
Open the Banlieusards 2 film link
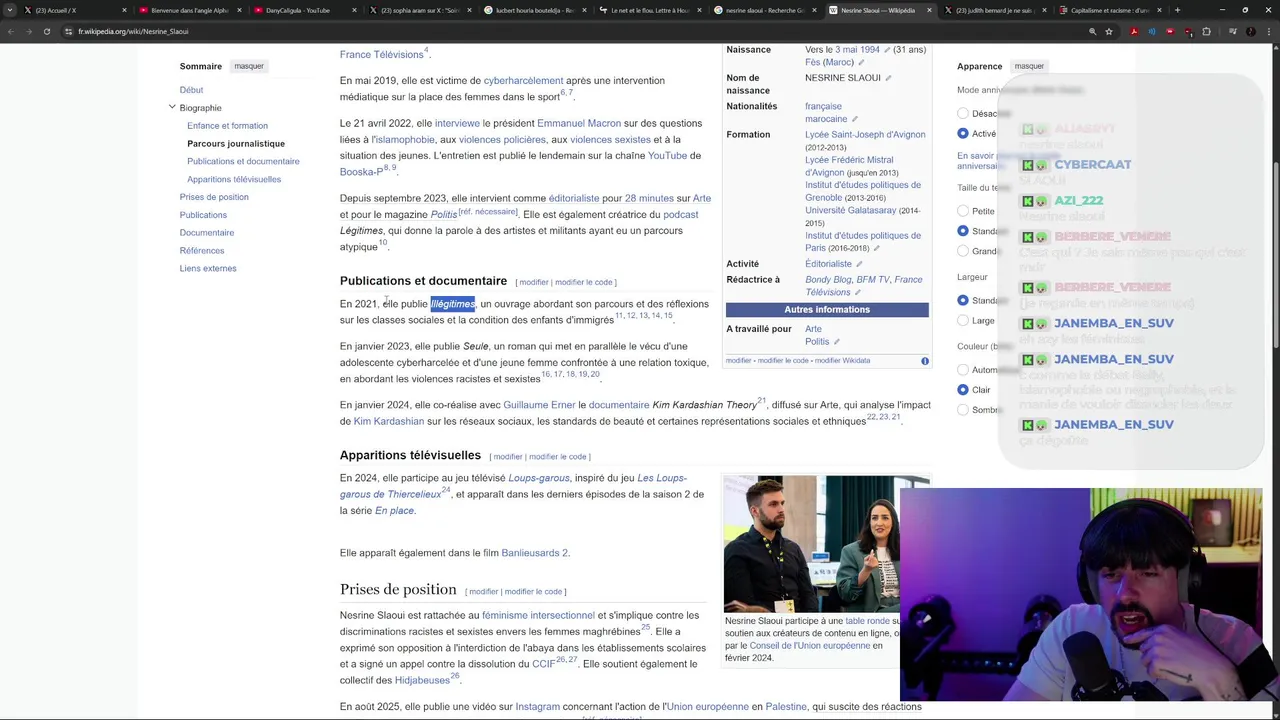point(534,552)
